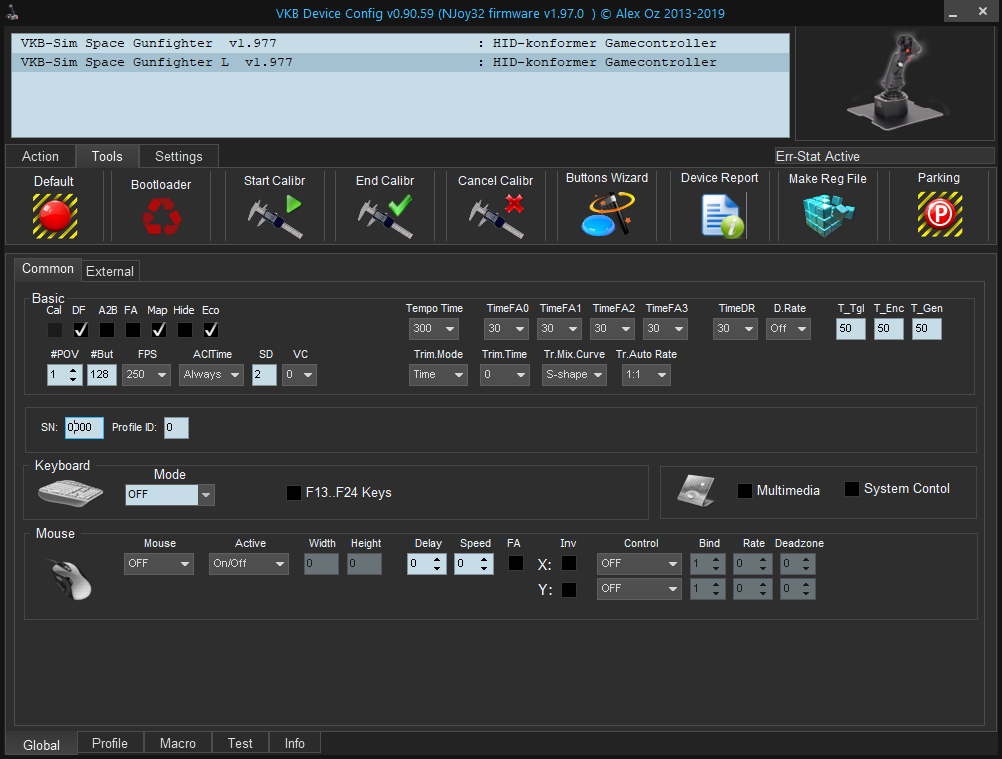Open the TimeFA0 dropdown
The height and width of the screenshot is (759, 1002).
click(505, 328)
